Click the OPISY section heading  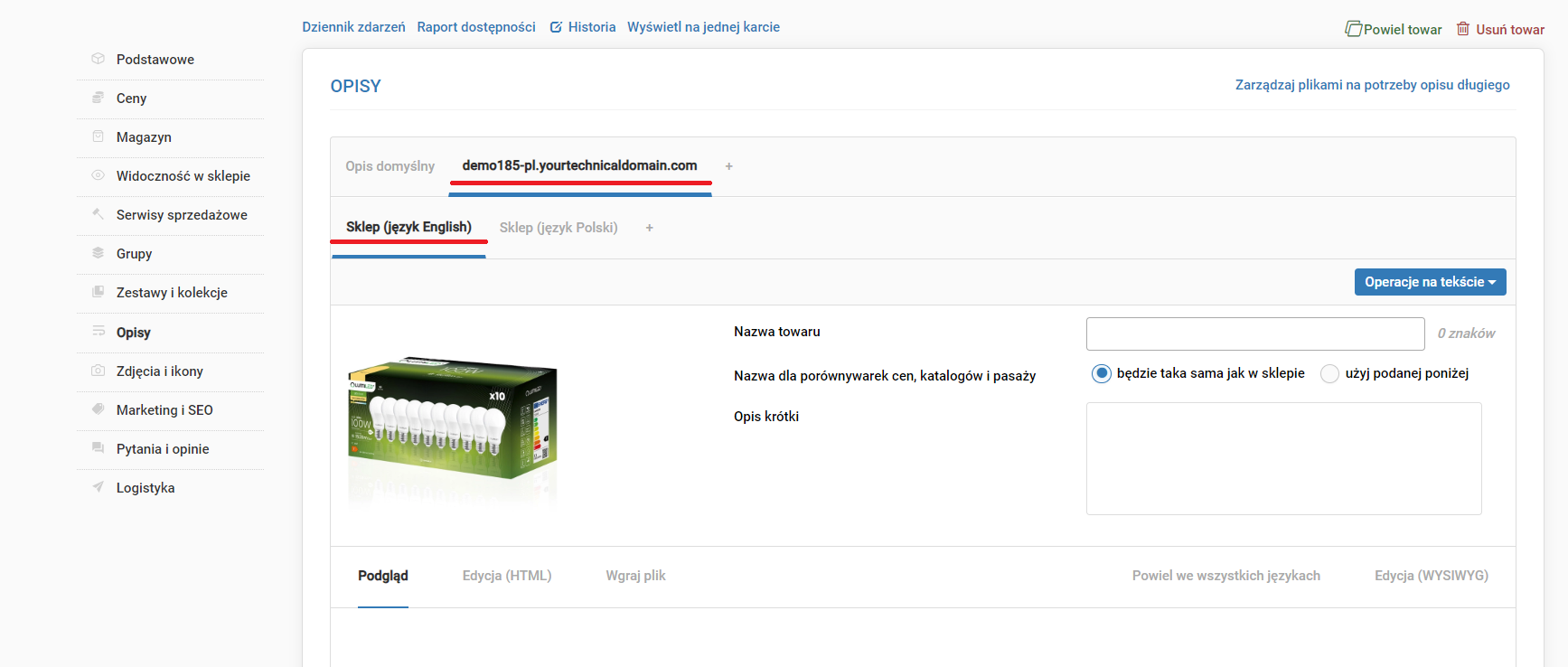[356, 86]
